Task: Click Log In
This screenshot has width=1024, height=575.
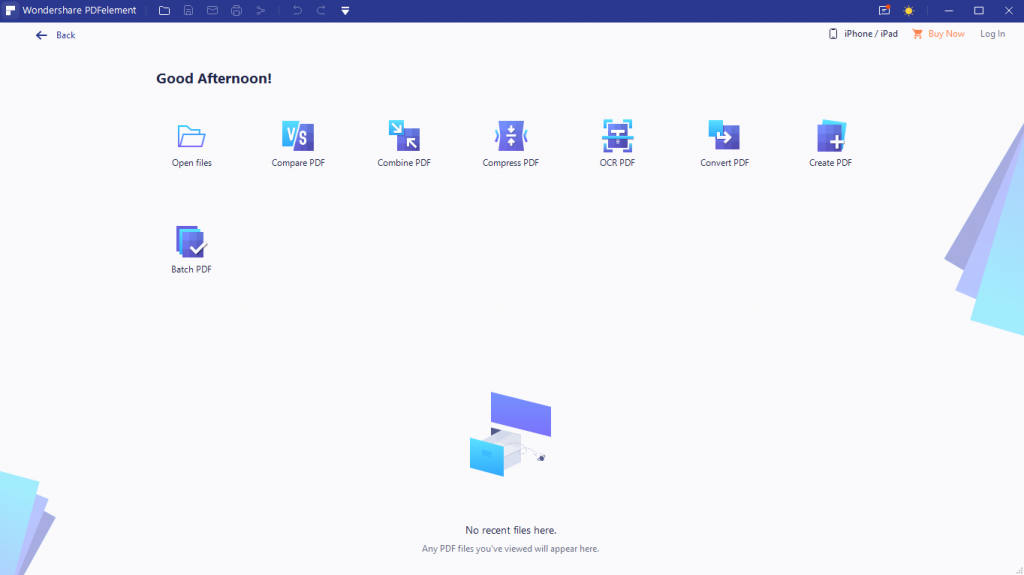Action: pos(993,34)
